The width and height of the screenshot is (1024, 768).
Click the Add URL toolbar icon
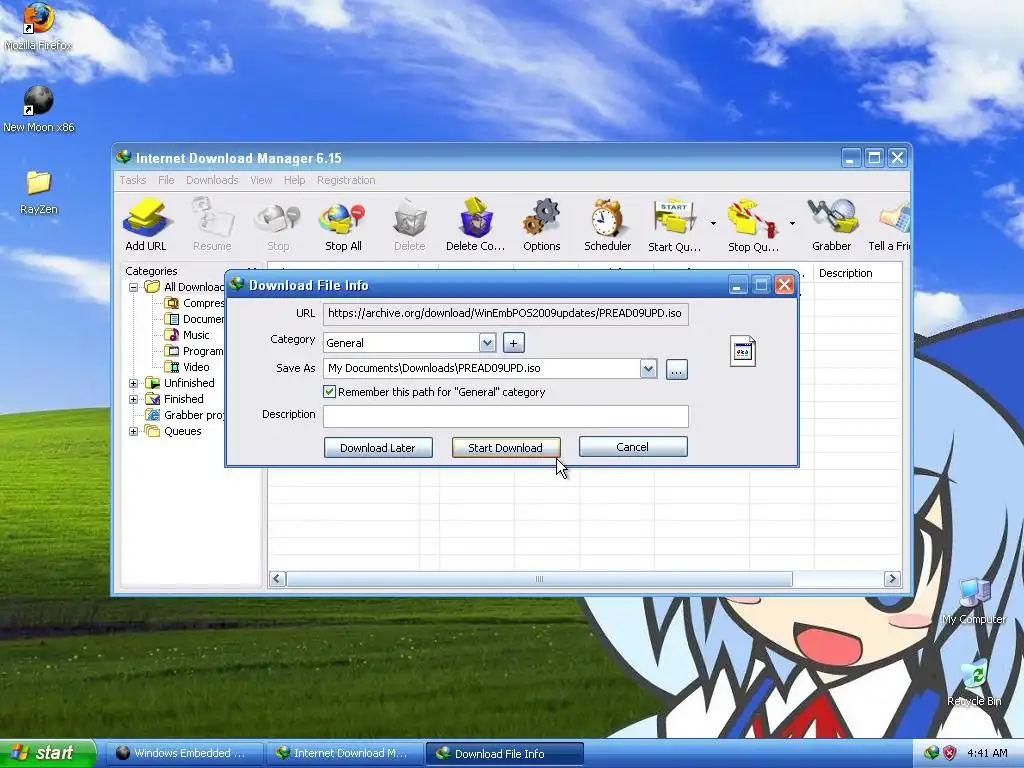(x=146, y=225)
